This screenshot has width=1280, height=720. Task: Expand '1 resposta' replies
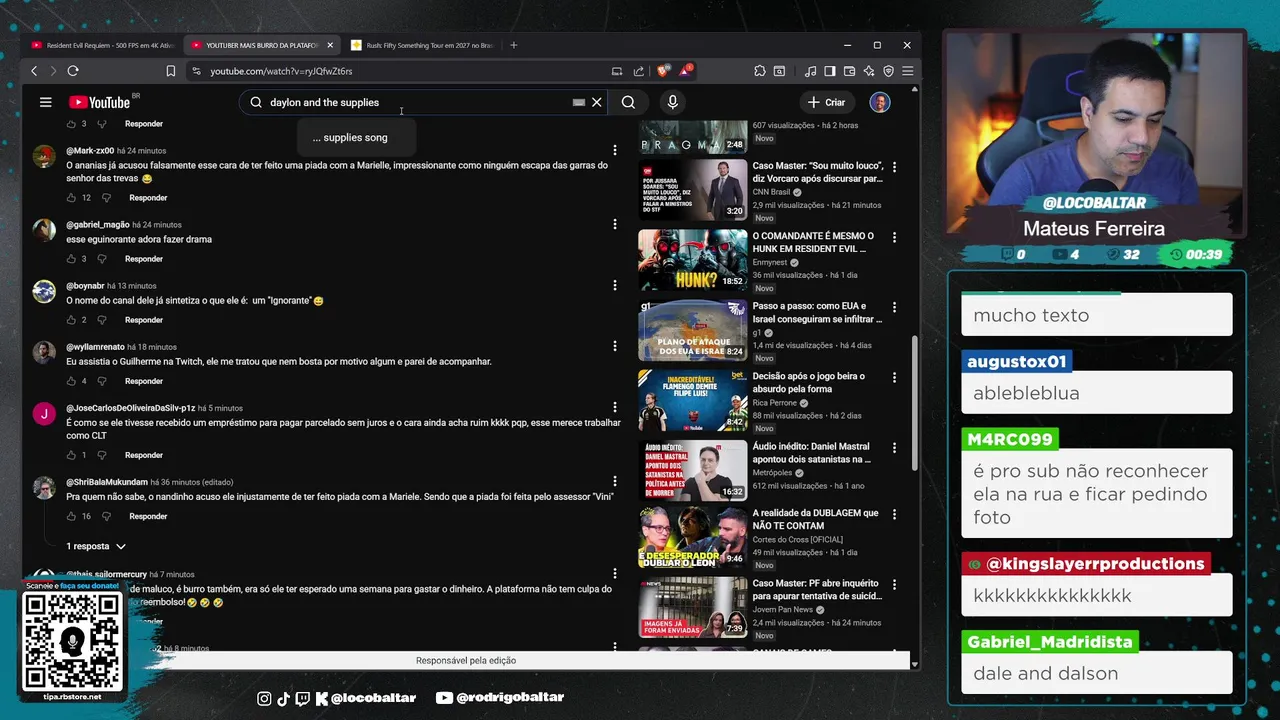pos(96,546)
